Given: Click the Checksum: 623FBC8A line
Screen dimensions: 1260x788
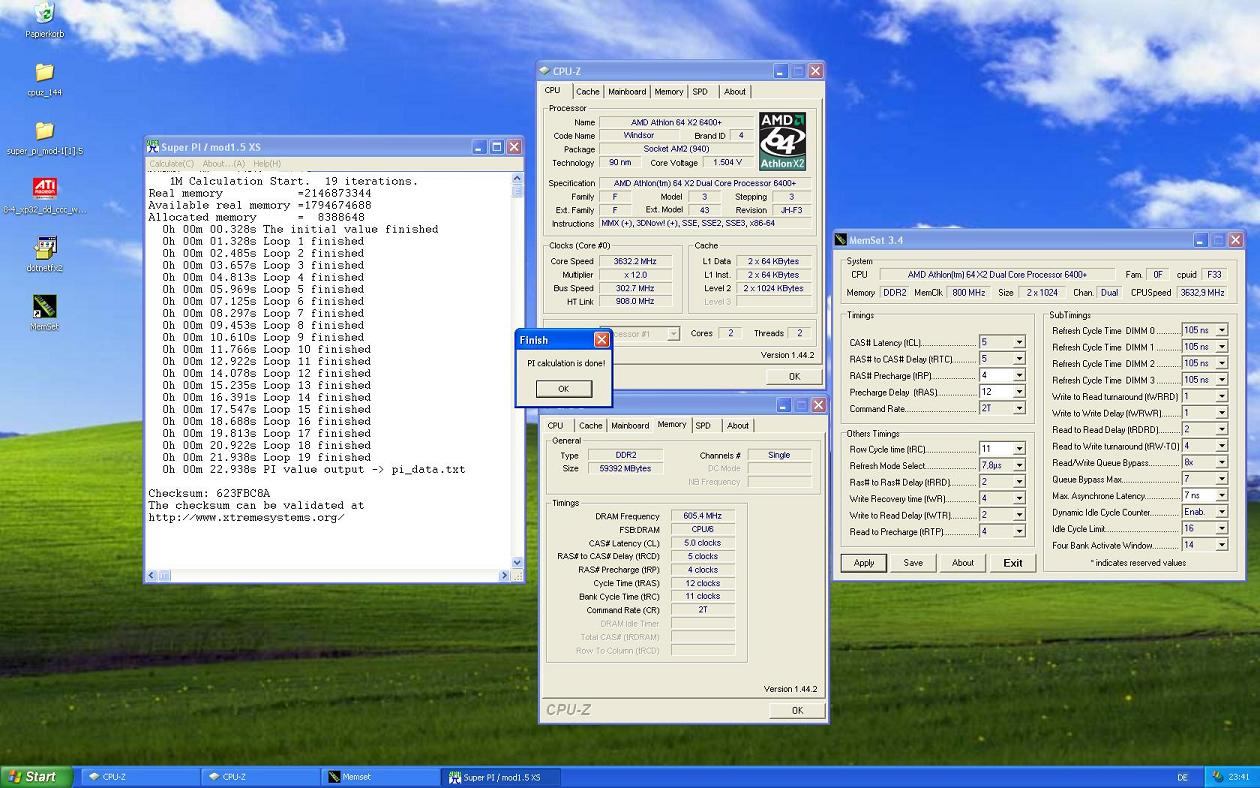Looking at the screenshot, I should (209, 493).
